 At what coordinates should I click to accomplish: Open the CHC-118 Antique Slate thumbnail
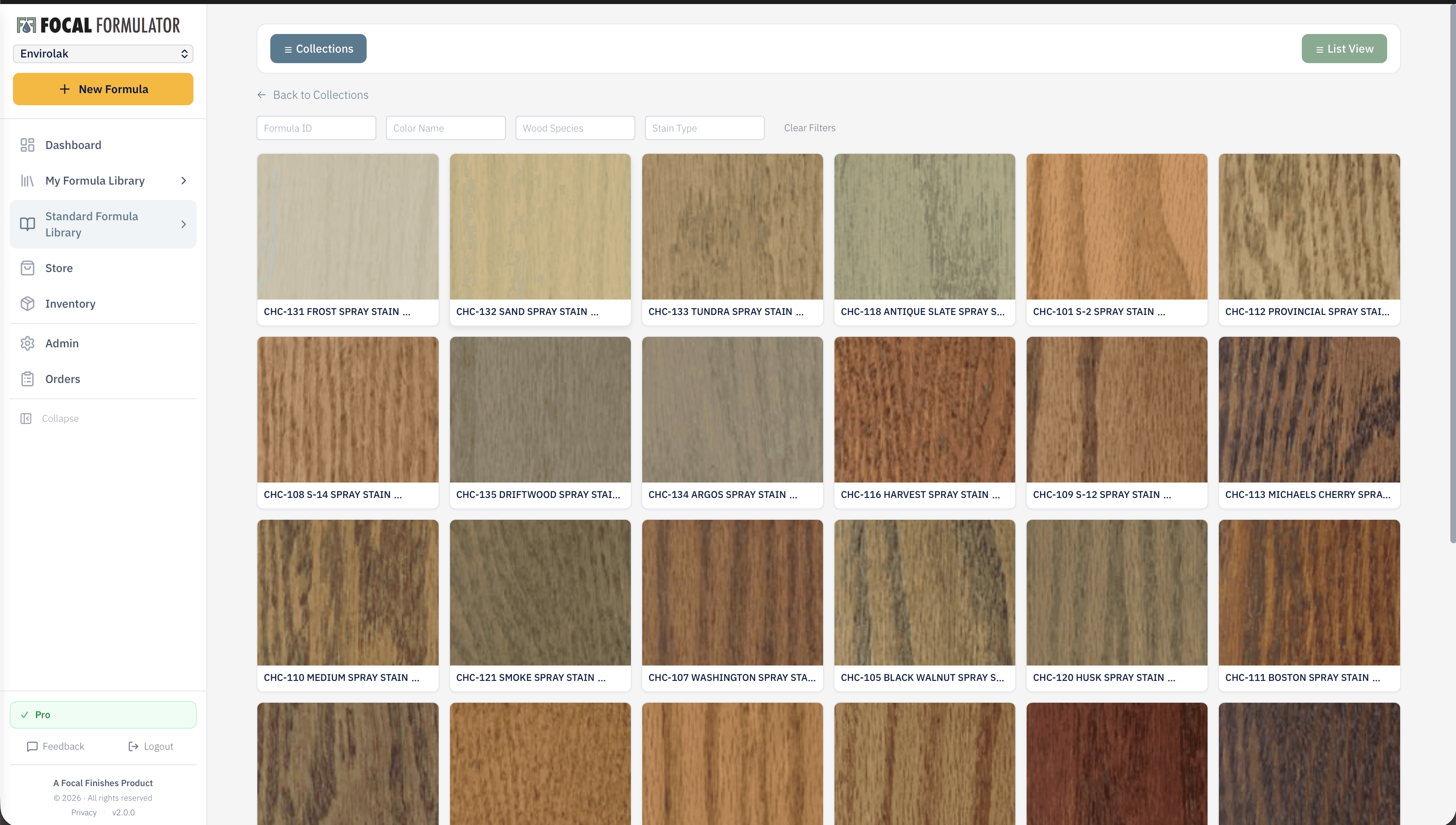tap(925, 227)
